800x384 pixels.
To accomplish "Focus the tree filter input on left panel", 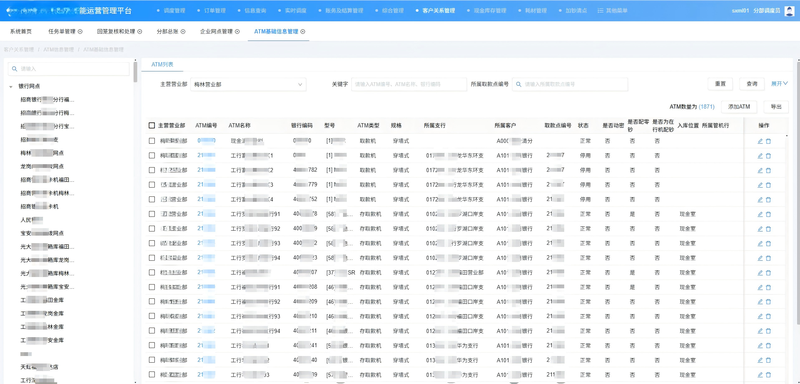I will point(68,68).
